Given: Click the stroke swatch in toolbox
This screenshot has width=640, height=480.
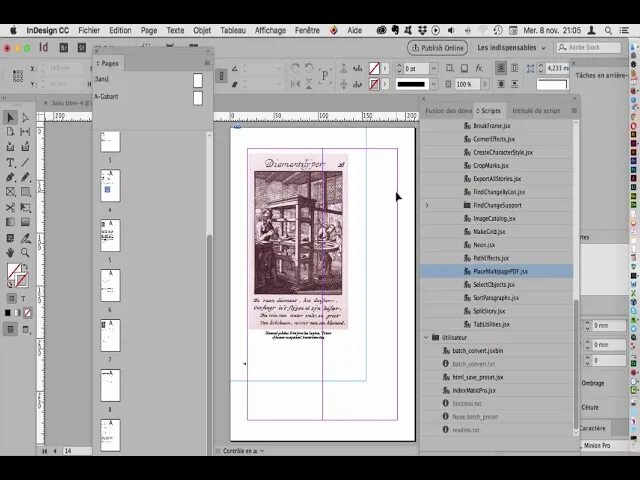Looking at the screenshot, I should point(21,280).
